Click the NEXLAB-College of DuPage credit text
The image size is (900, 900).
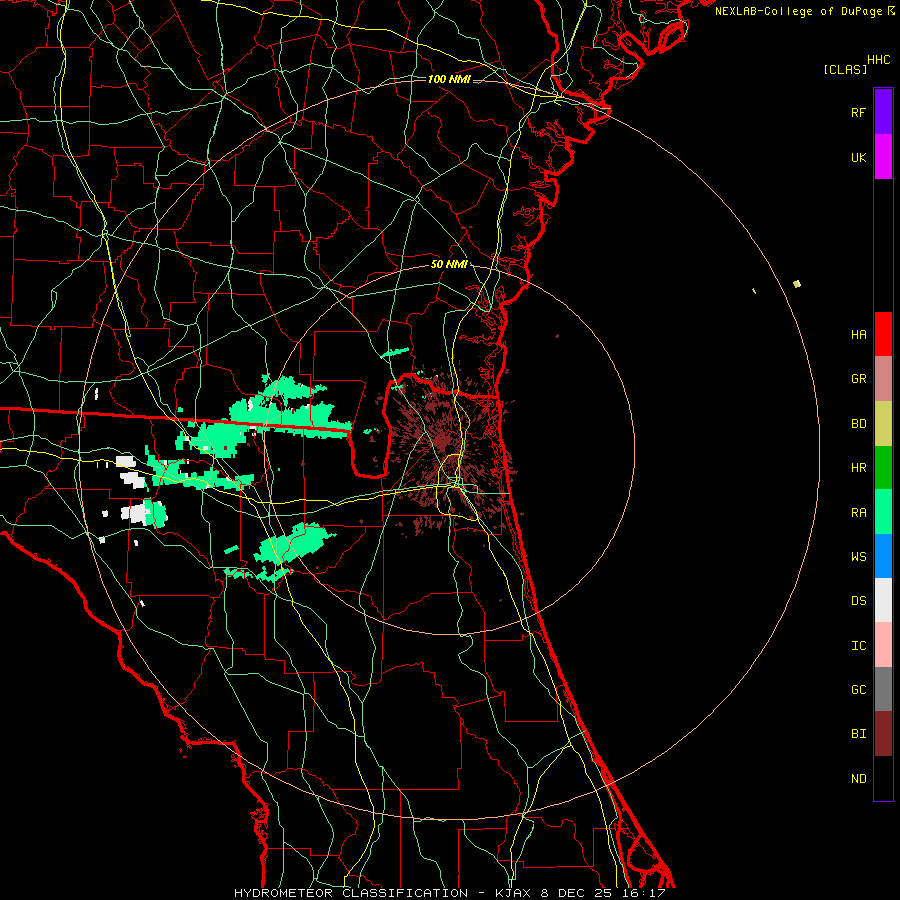click(x=798, y=11)
